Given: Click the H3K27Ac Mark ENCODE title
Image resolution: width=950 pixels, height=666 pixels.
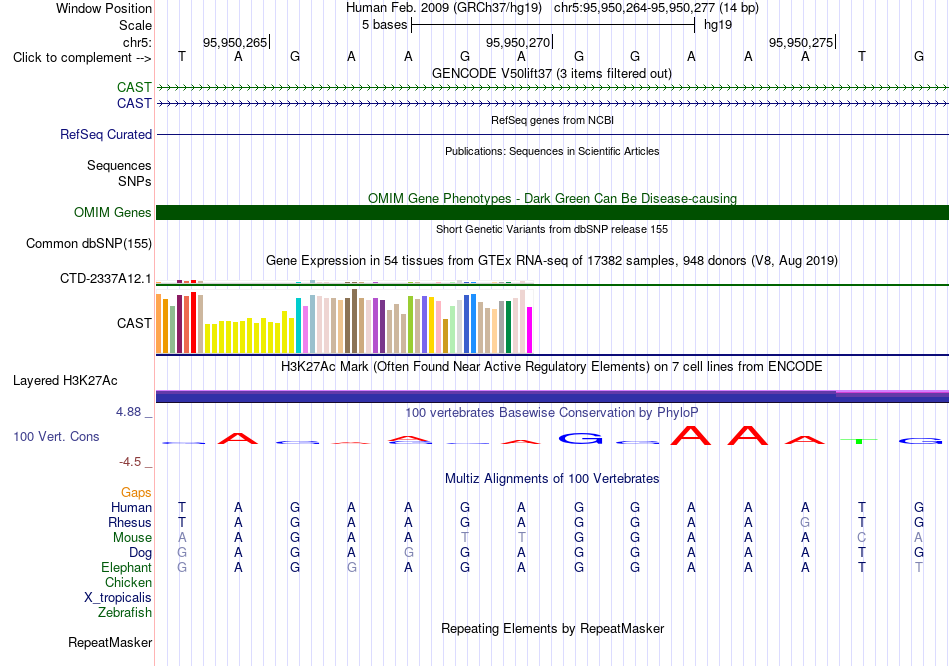Looking at the screenshot, I should click(x=551, y=367).
